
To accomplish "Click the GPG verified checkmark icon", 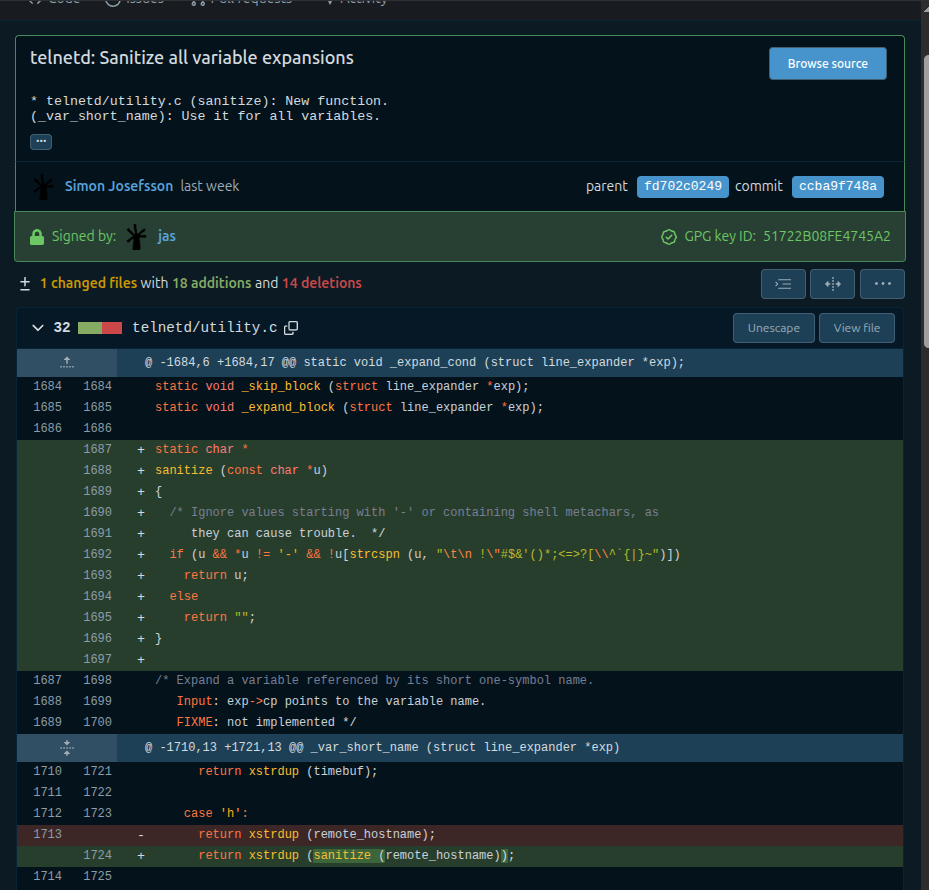I will (x=669, y=237).
